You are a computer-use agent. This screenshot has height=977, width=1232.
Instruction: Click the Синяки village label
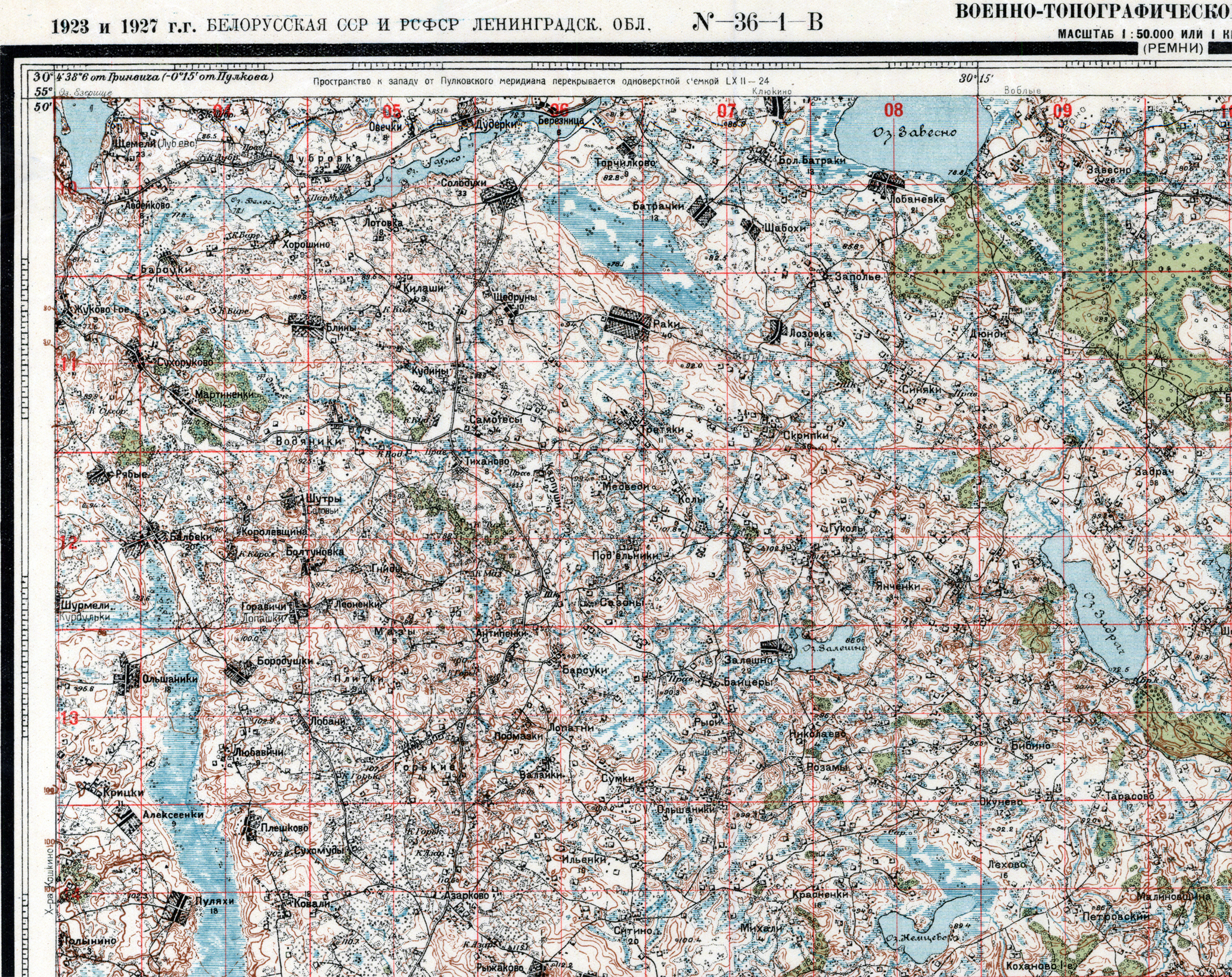pos(921,389)
